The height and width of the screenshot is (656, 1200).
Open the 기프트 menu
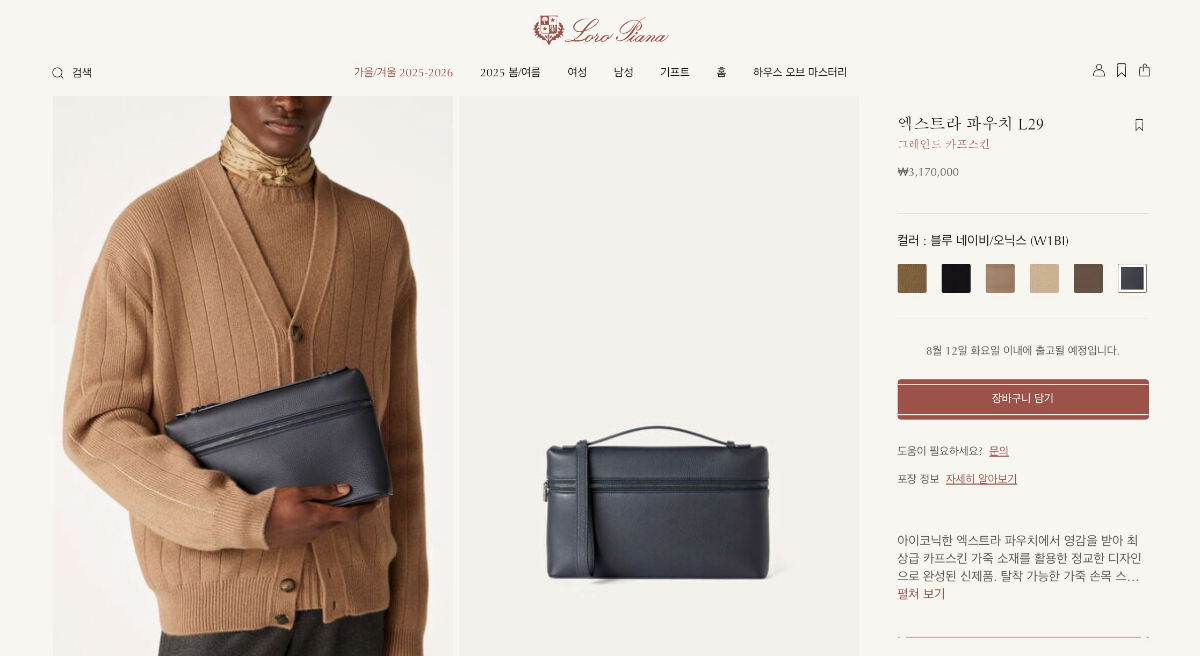coord(674,72)
